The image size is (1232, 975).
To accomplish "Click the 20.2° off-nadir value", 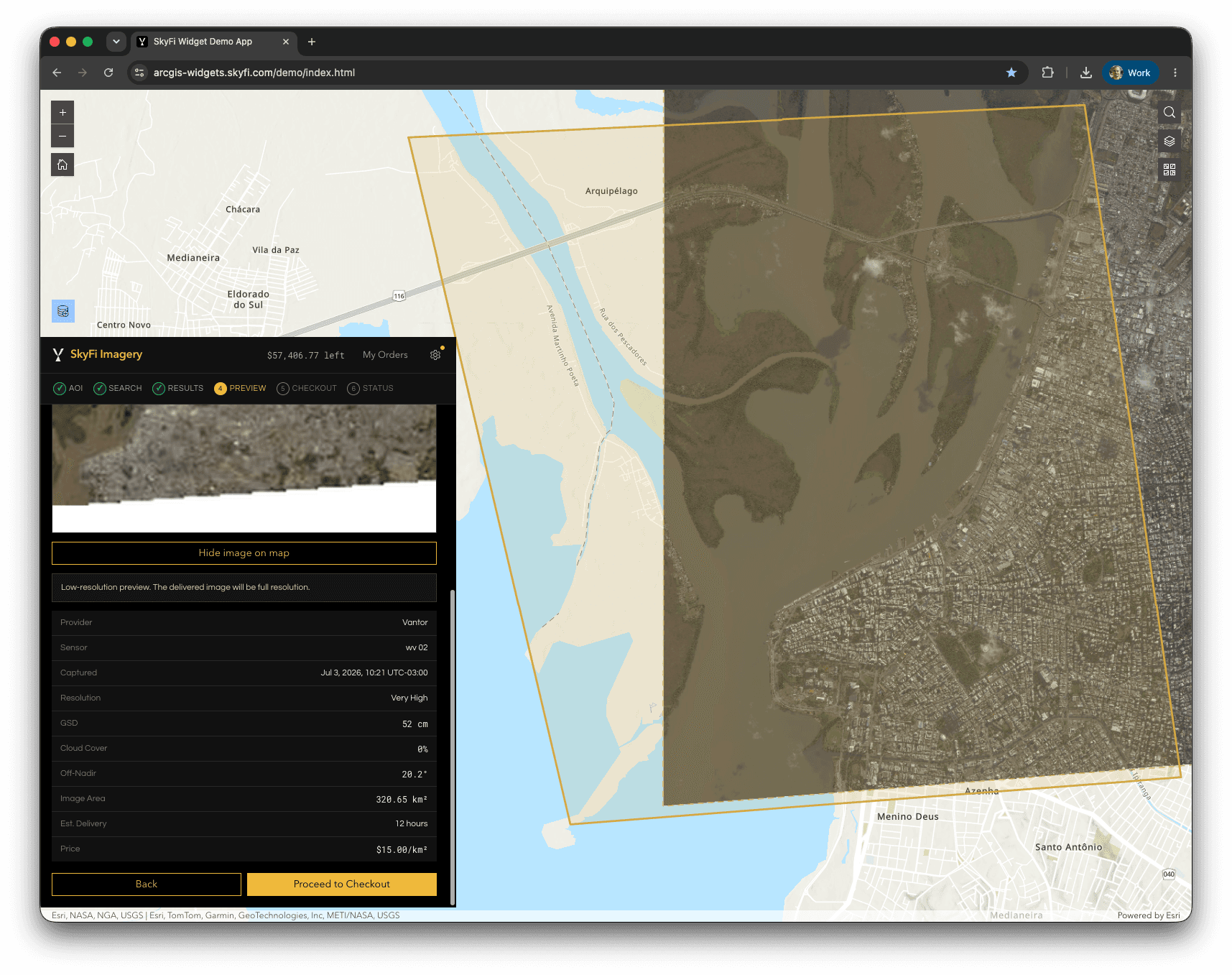I will tap(414, 775).
